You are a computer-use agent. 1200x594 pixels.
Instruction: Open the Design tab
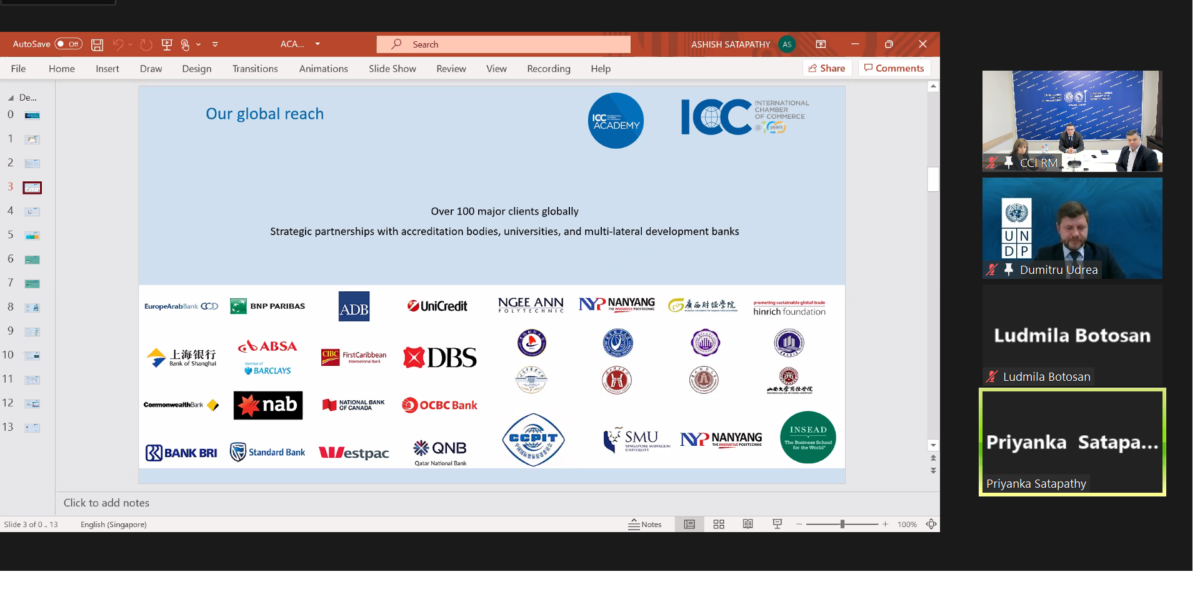[197, 69]
